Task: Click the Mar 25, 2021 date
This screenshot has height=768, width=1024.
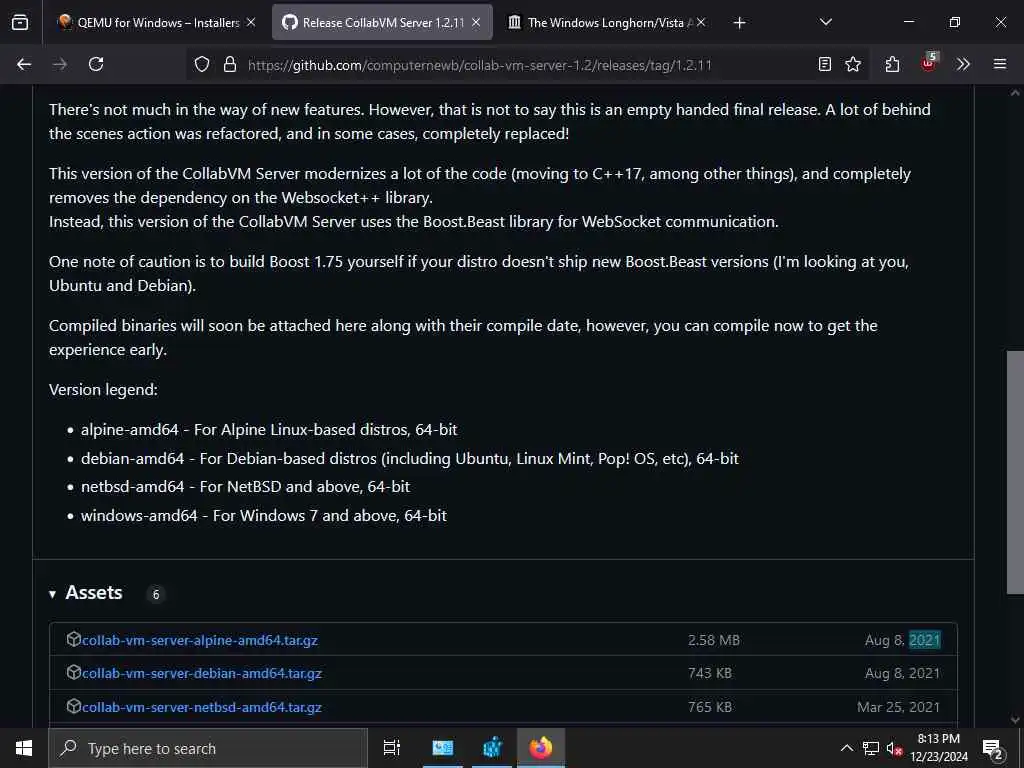Action: pyautogui.click(x=899, y=707)
